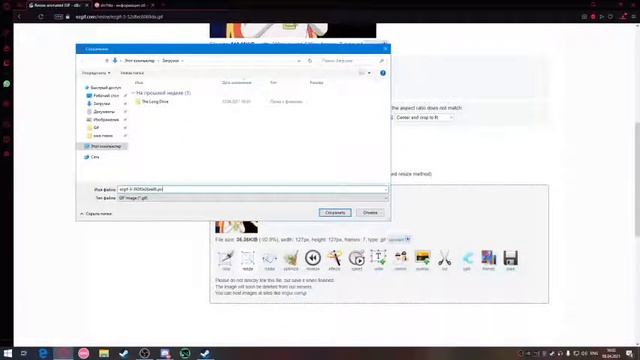Open Windows Start menu
This screenshot has width=640, height=360.
click(x=7, y=353)
